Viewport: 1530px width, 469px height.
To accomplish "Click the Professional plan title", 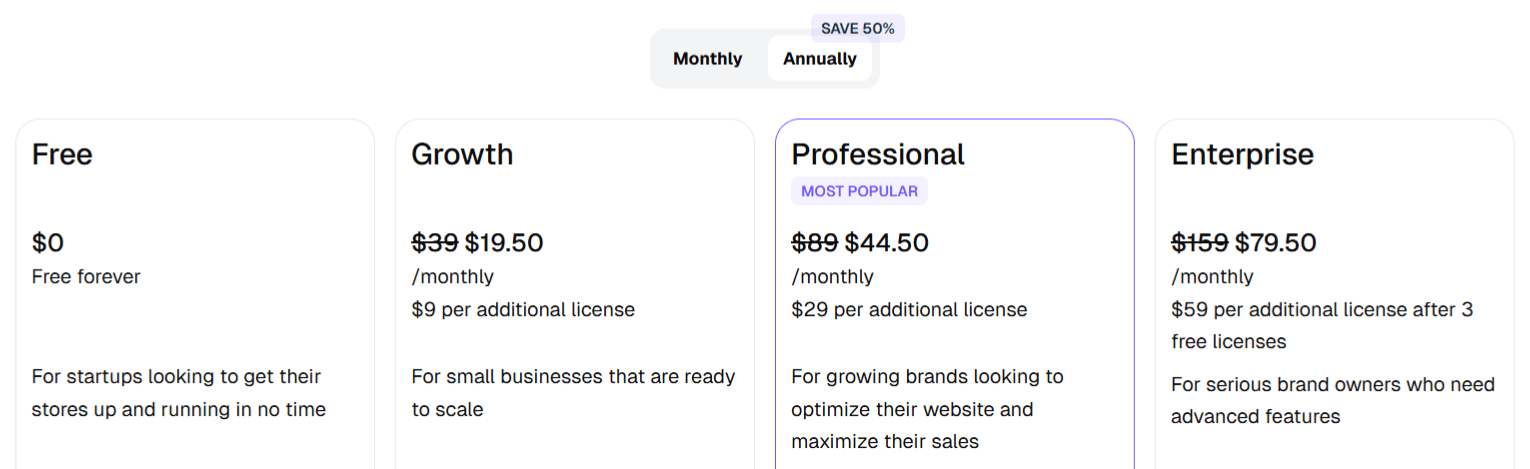I will click(x=877, y=155).
